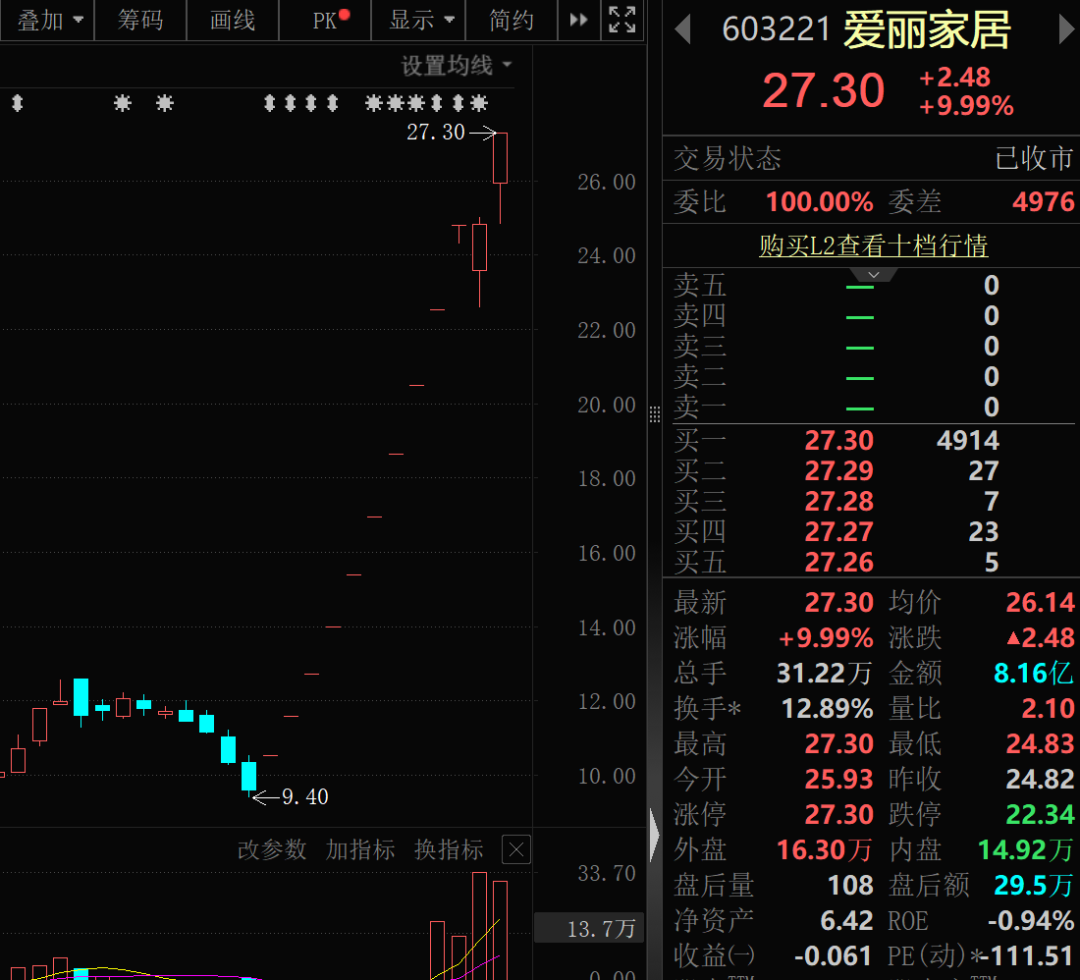Click the 外盘 16.30万 value
Screen dimensions: 1080x980
coord(824,850)
